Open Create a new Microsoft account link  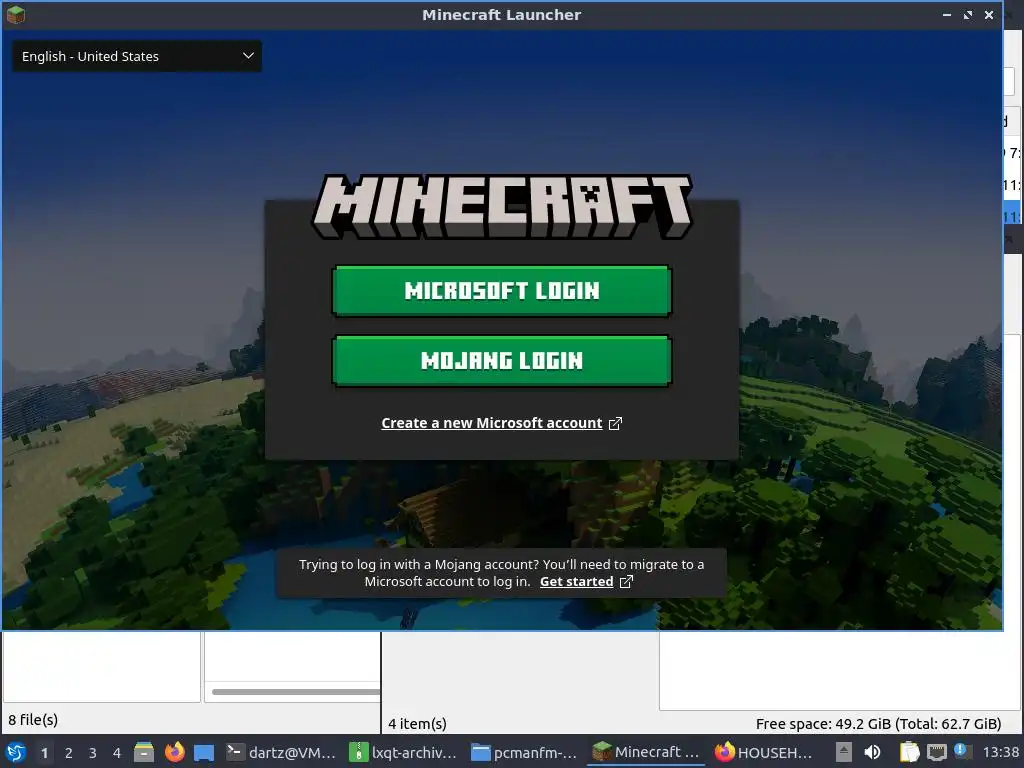point(492,423)
